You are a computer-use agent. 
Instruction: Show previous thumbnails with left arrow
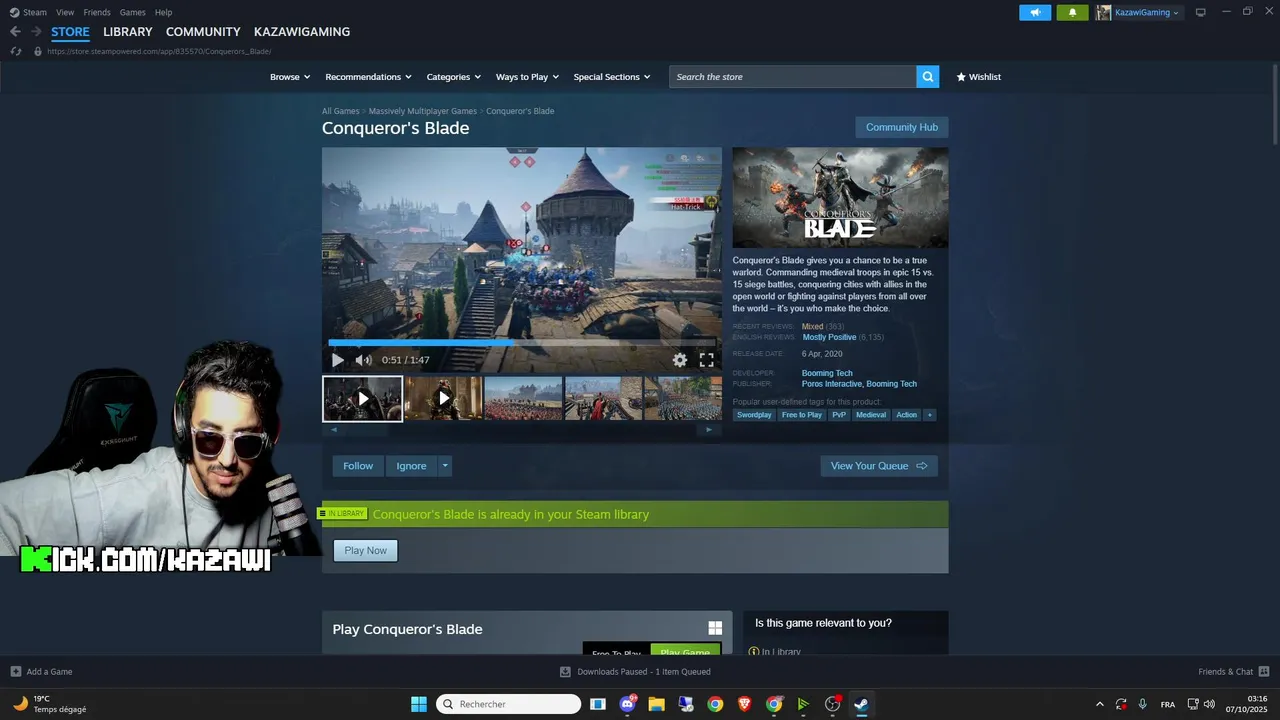[333, 430]
